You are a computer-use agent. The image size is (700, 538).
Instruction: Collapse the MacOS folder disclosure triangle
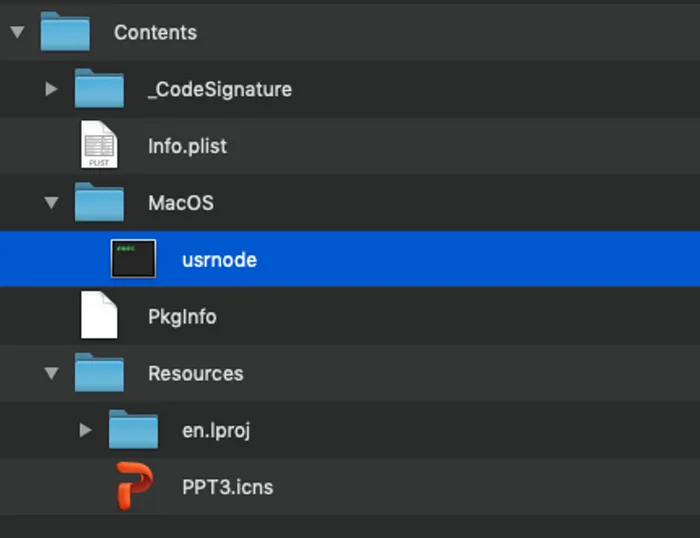[51, 203]
